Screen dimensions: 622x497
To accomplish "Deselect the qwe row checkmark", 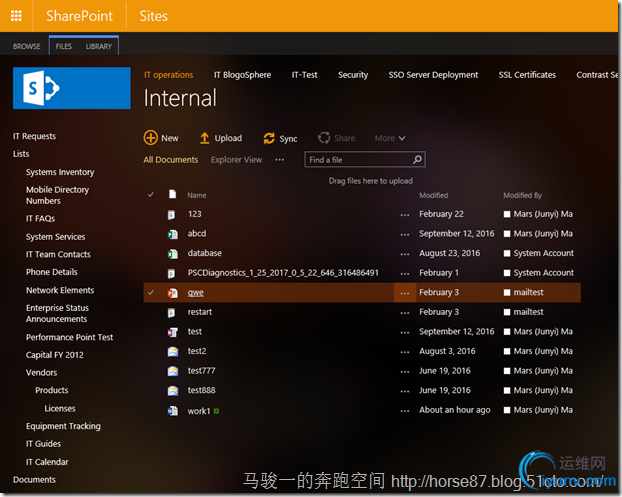I will (x=151, y=292).
